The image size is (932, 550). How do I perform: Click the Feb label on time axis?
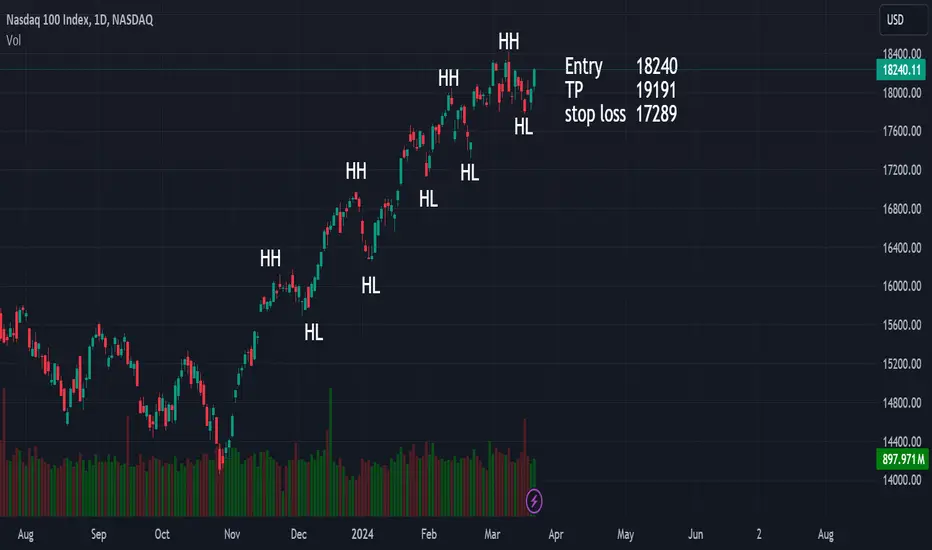[x=429, y=535]
